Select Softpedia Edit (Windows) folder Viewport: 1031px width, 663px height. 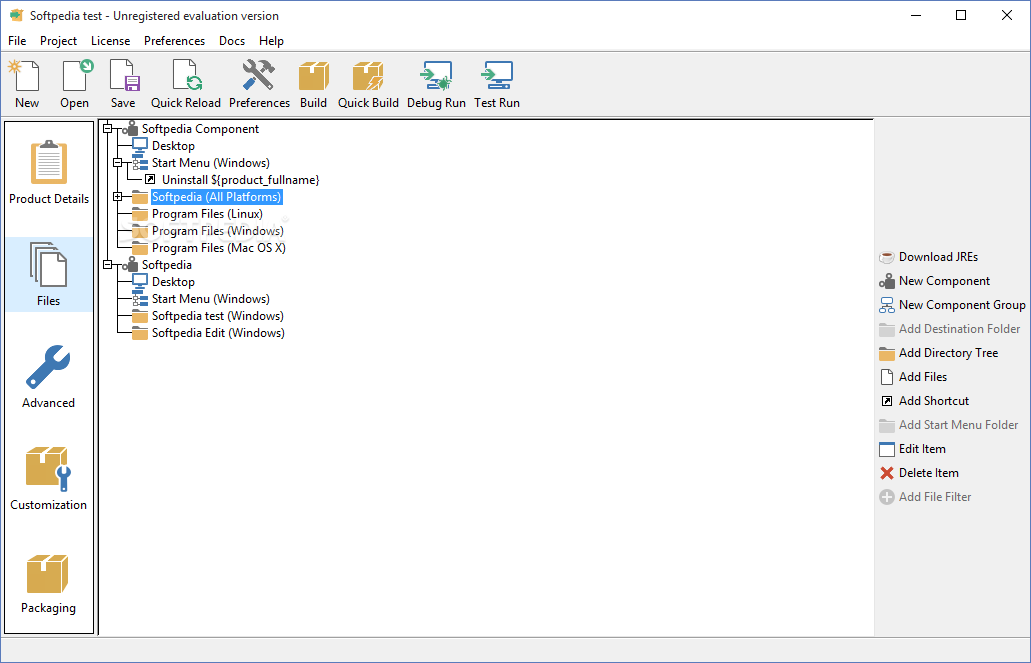click(218, 333)
